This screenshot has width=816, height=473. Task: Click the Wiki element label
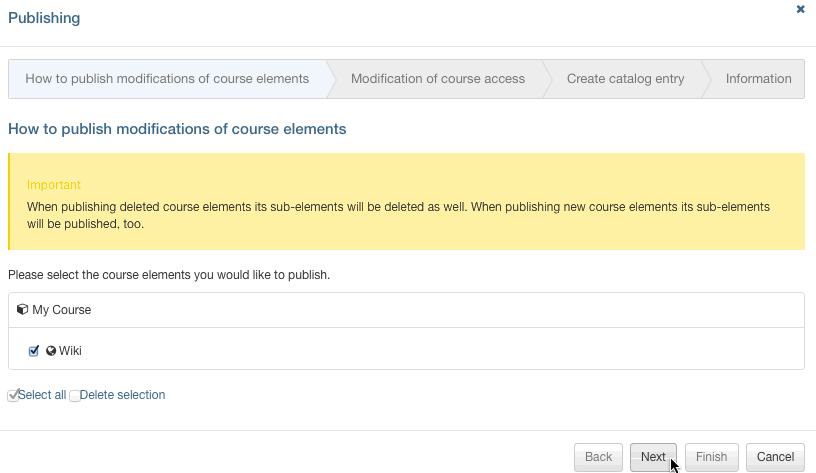[70, 350]
